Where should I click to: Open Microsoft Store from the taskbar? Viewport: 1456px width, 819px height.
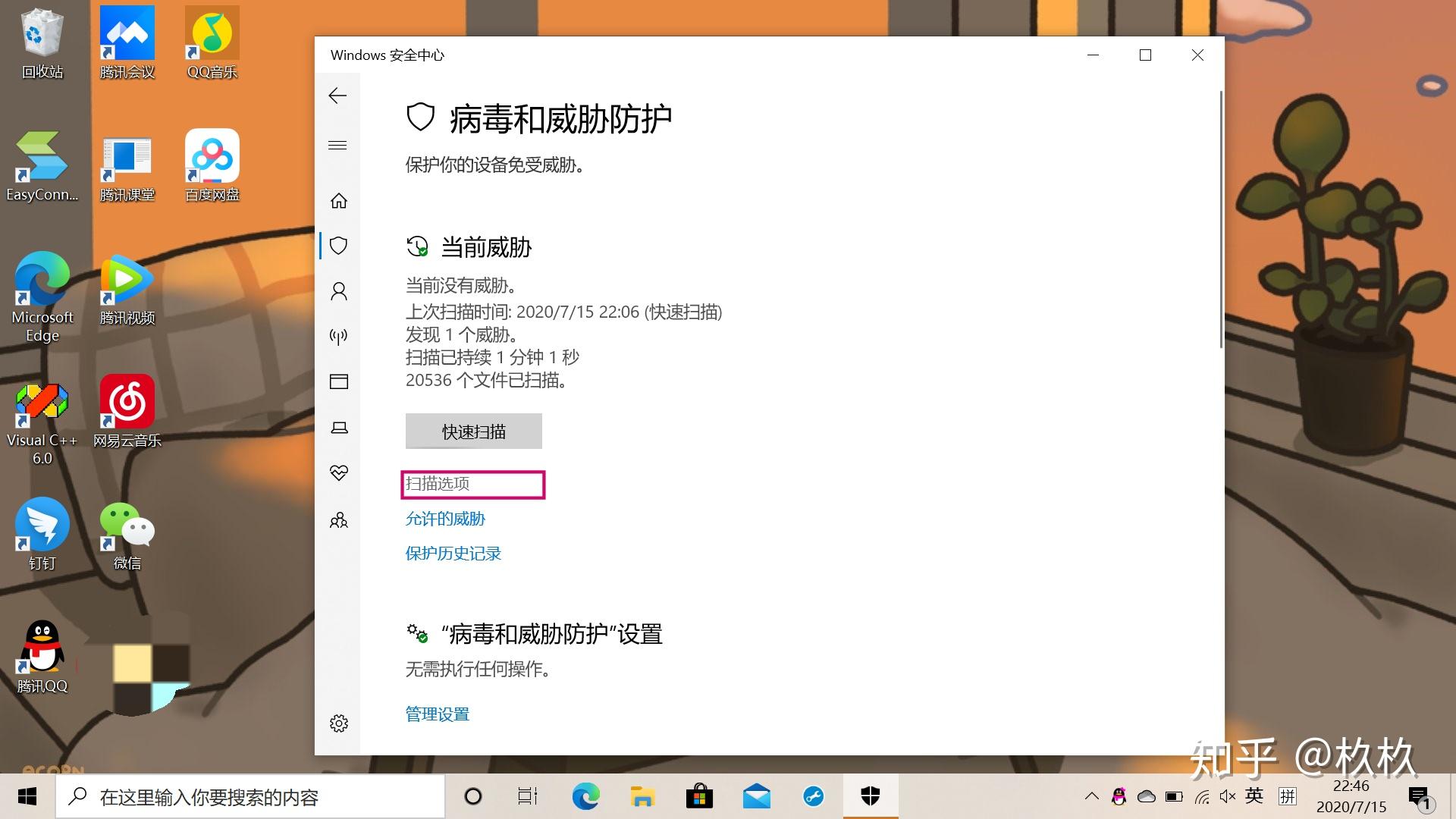699,796
